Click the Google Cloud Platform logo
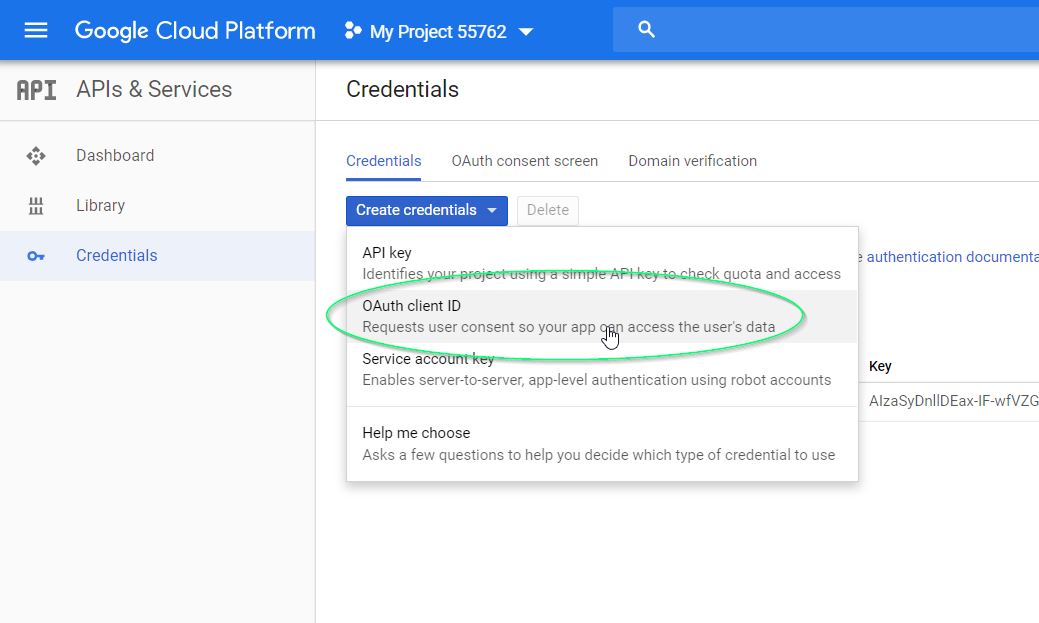1039x623 pixels. (x=195, y=30)
